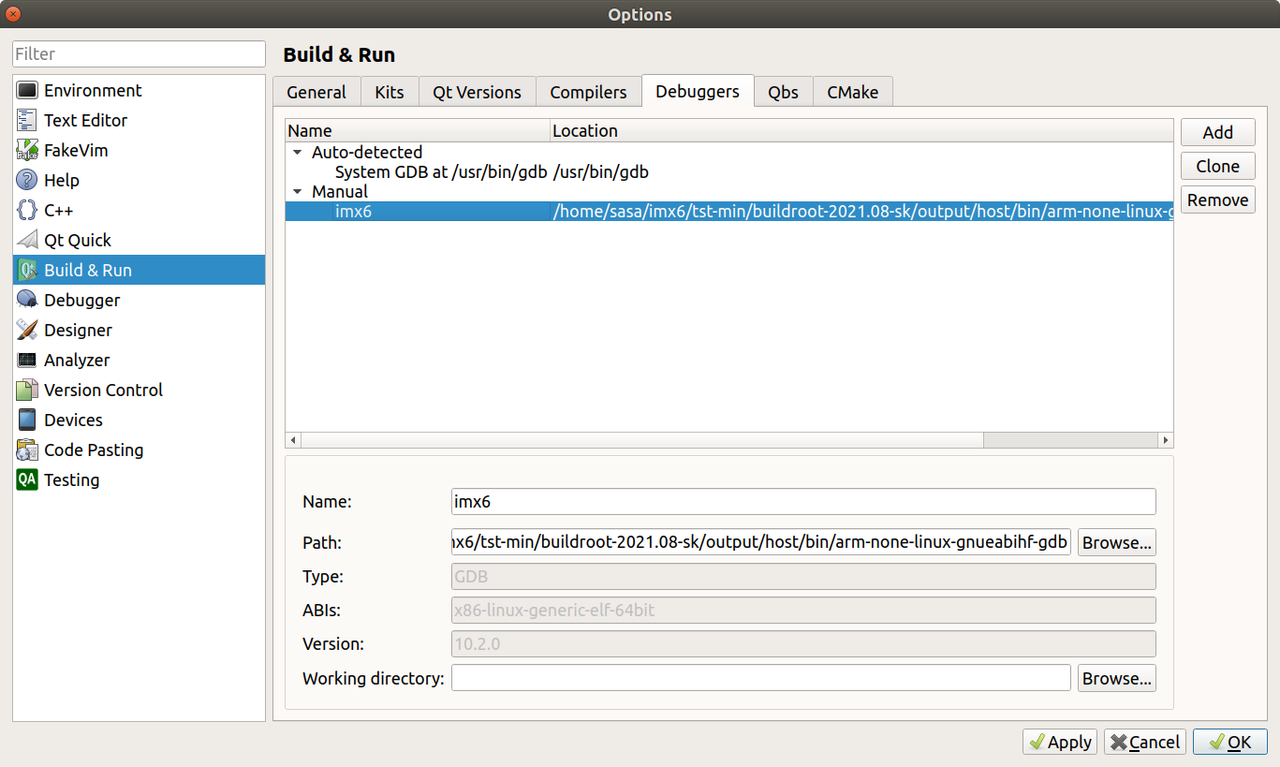Open FakeVim category icon

pos(27,150)
